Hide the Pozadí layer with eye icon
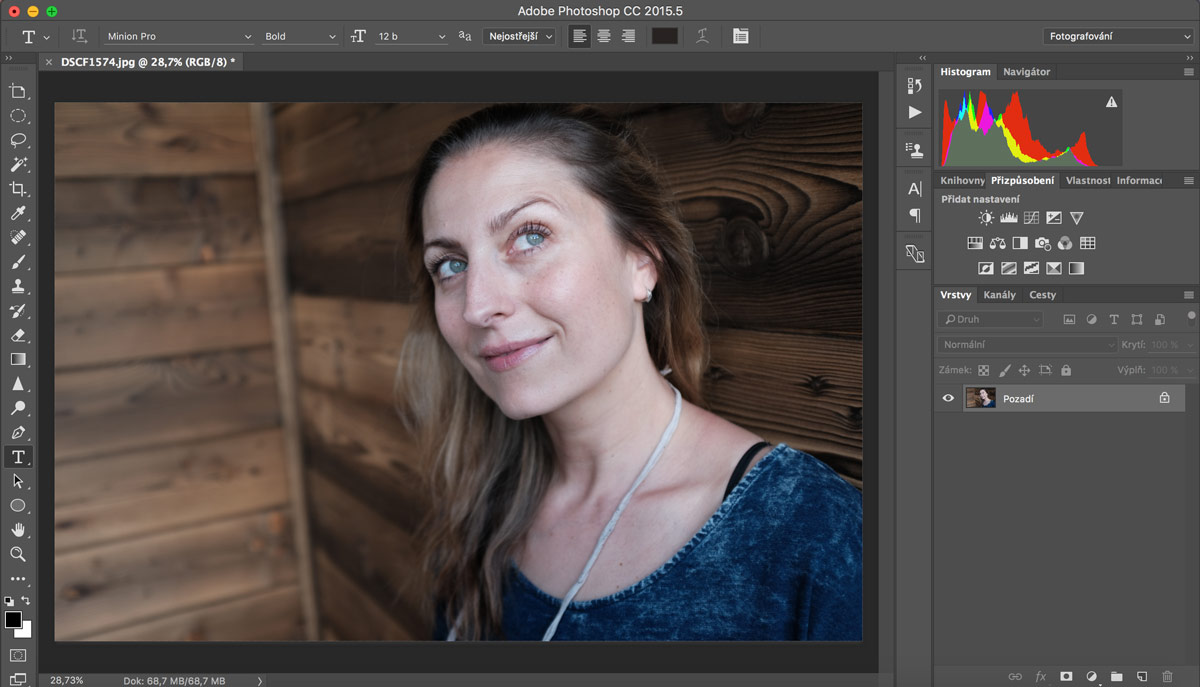 pos(948,398)
